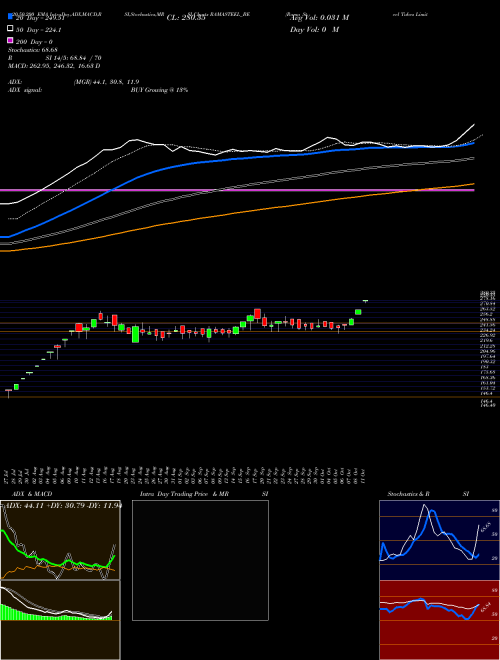Click the last green candlestick at chart top
This screenshot has width=500, height=660.
click(365, 301)
